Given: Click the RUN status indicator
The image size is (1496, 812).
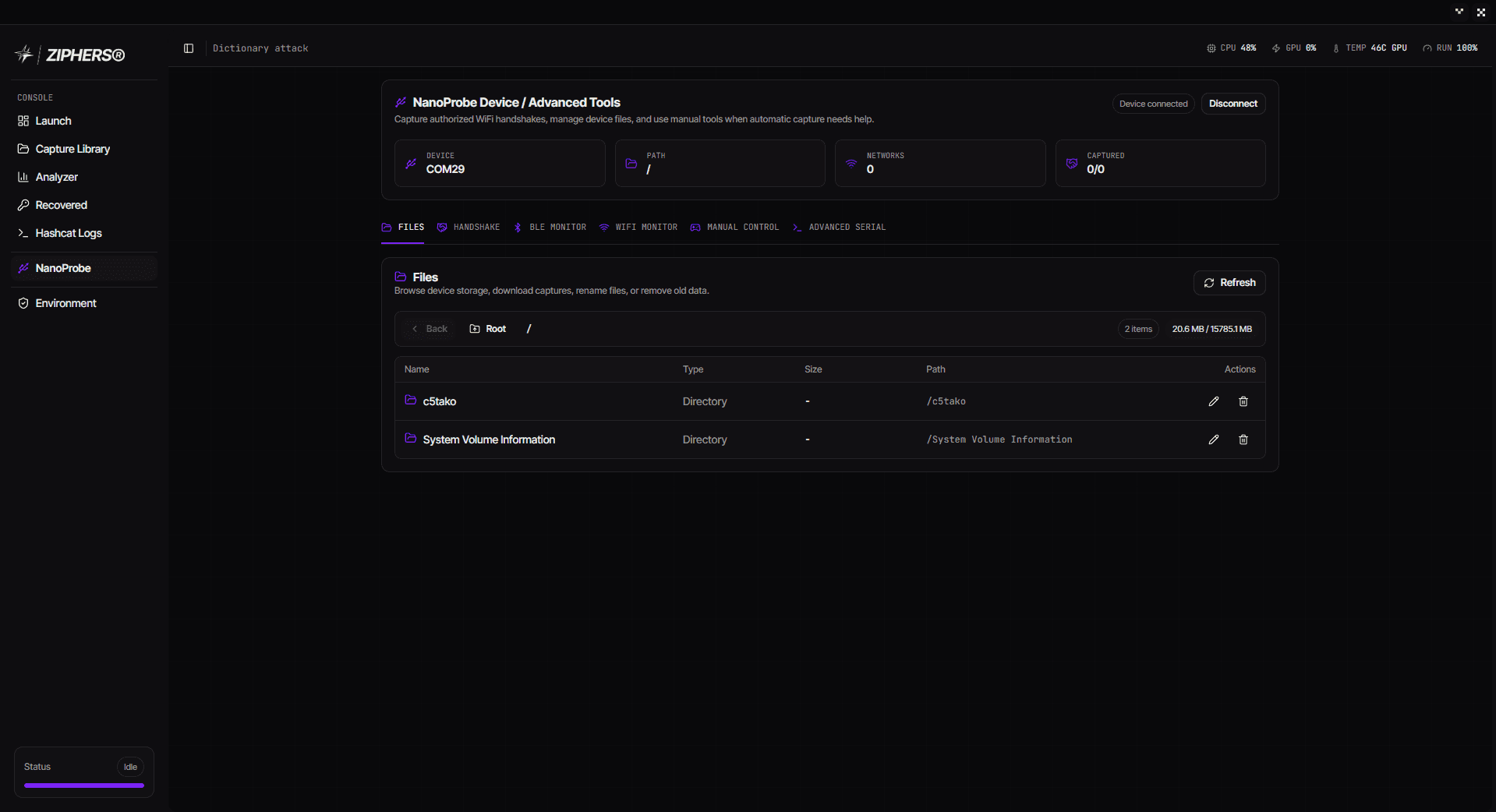Looking at the screenshot, I should click(1450, 48).
